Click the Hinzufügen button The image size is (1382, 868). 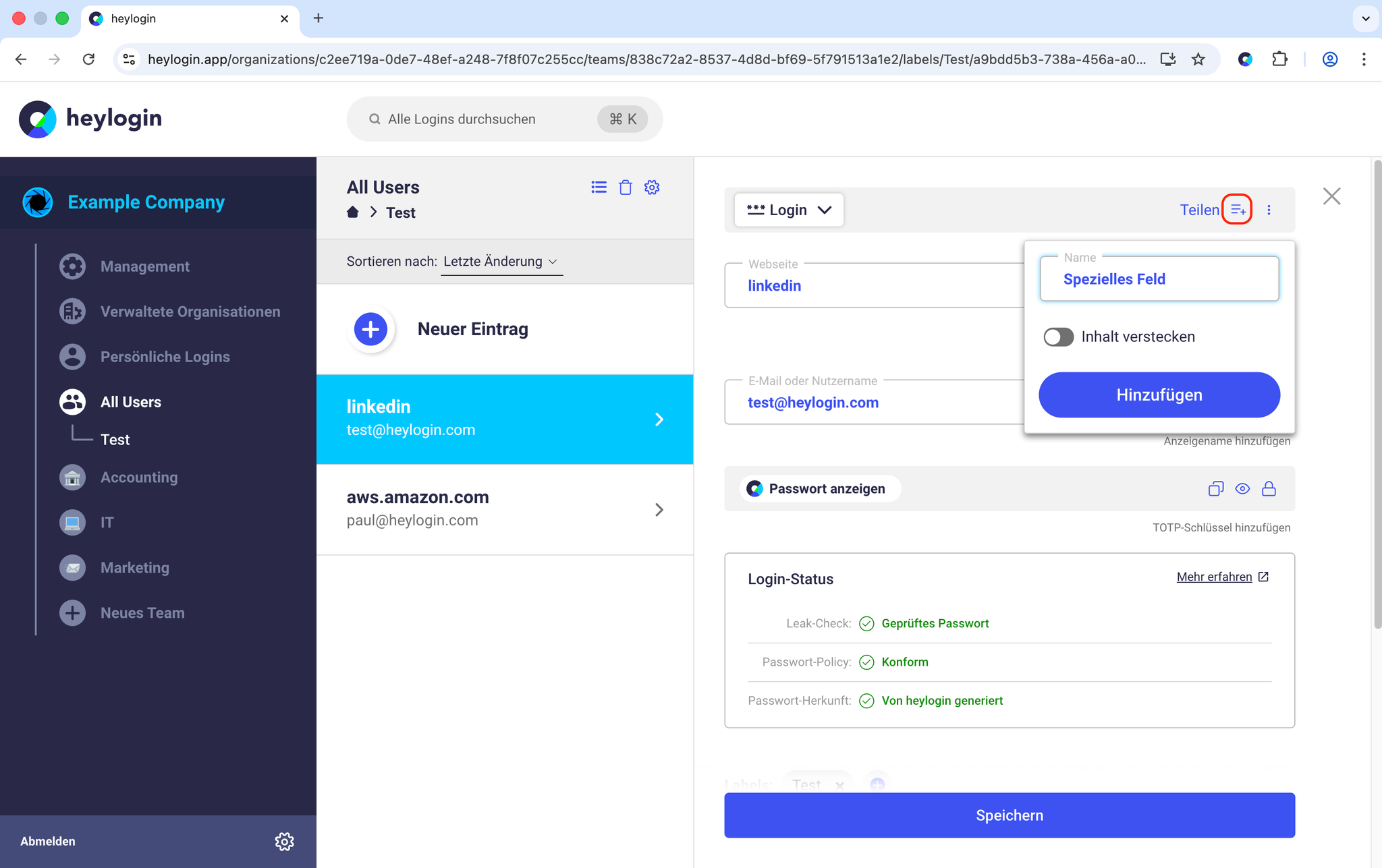[x=1159, y=395]
